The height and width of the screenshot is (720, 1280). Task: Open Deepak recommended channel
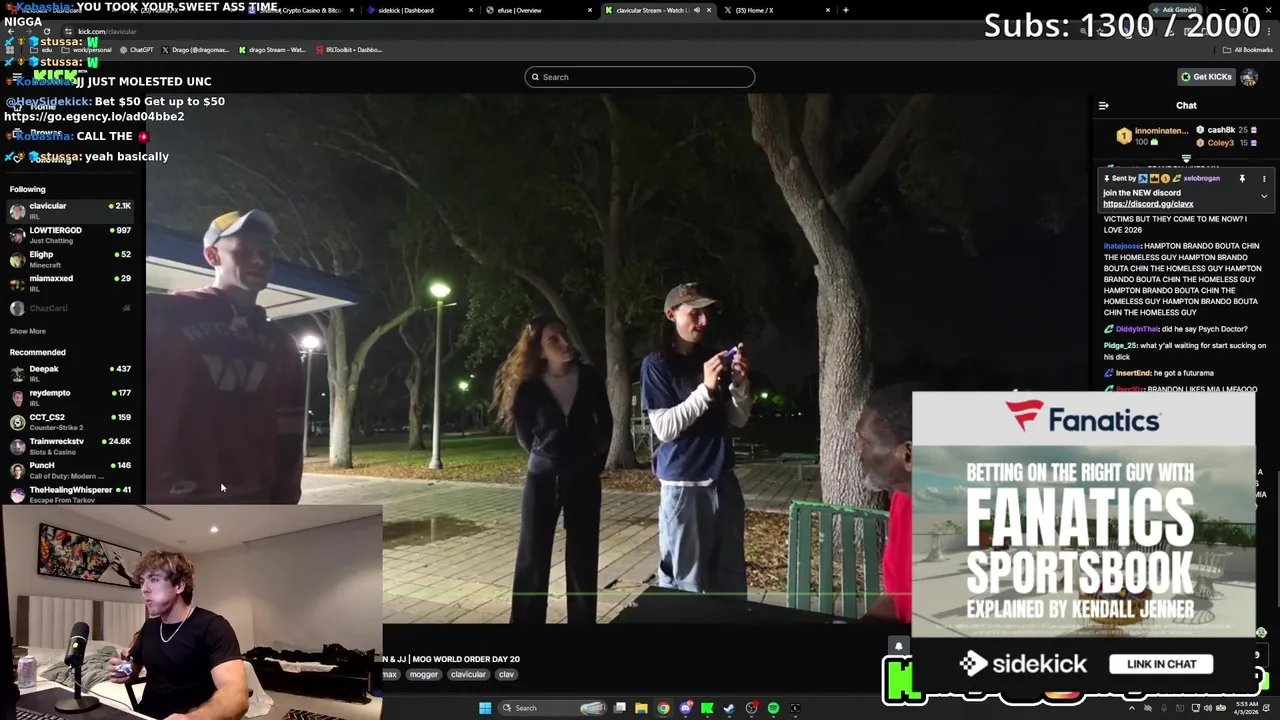click(70, 373)
